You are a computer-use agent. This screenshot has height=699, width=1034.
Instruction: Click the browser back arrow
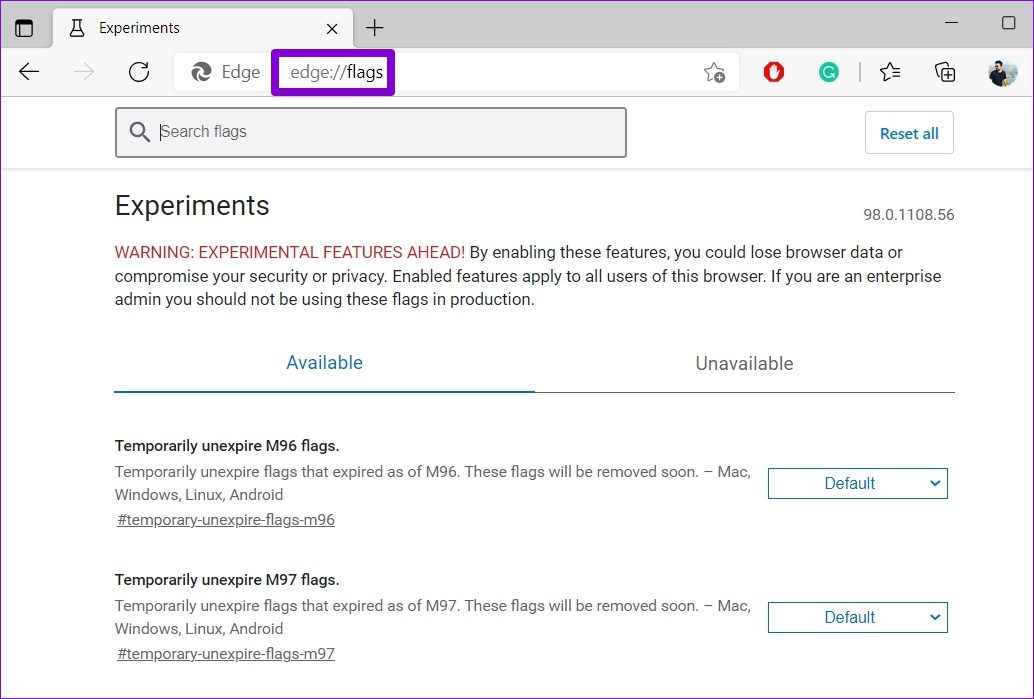pyautogui.click(x=29, y=72)
